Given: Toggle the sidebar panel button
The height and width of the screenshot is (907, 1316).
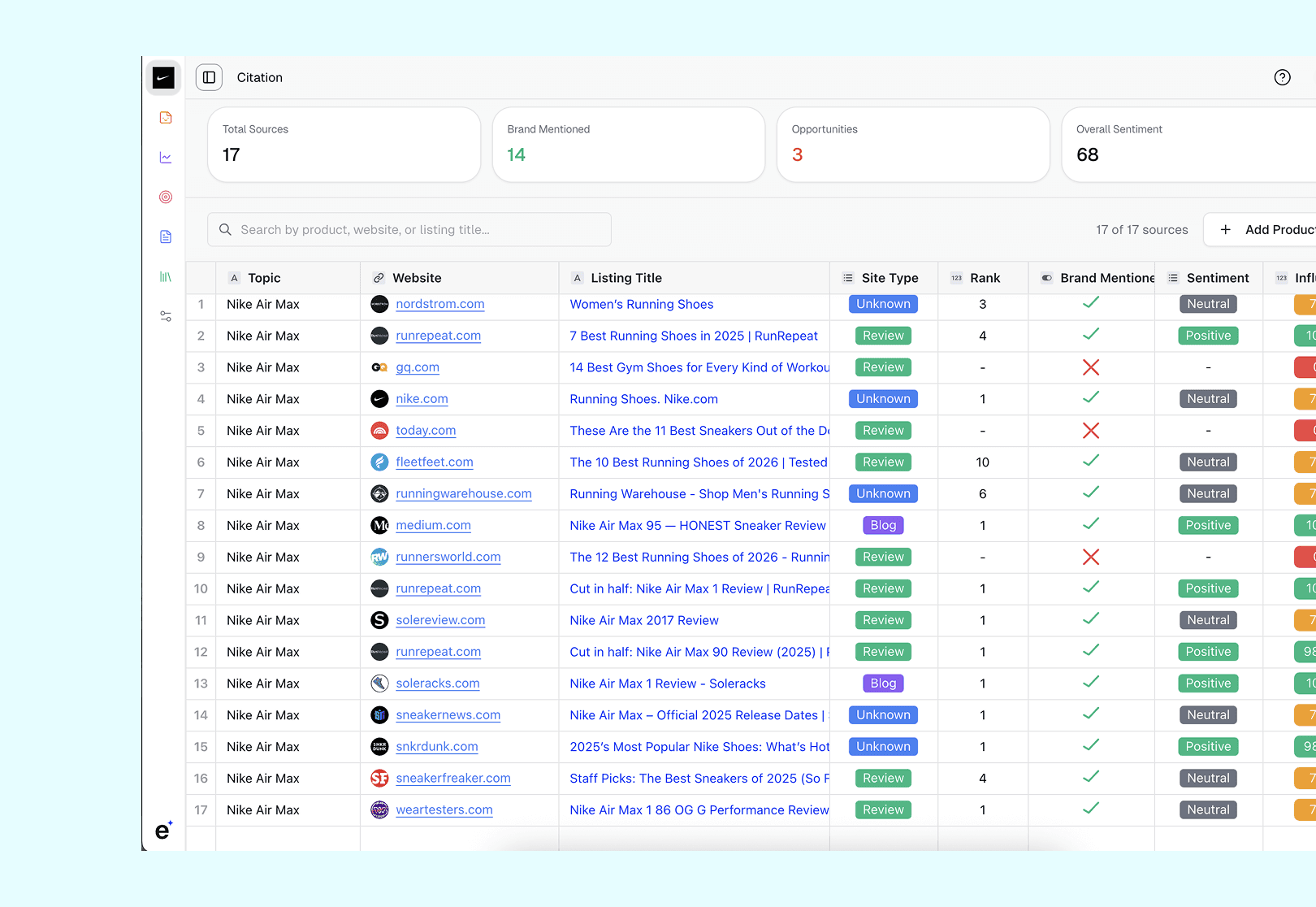Looking at the screenshot, I should 209,77.
